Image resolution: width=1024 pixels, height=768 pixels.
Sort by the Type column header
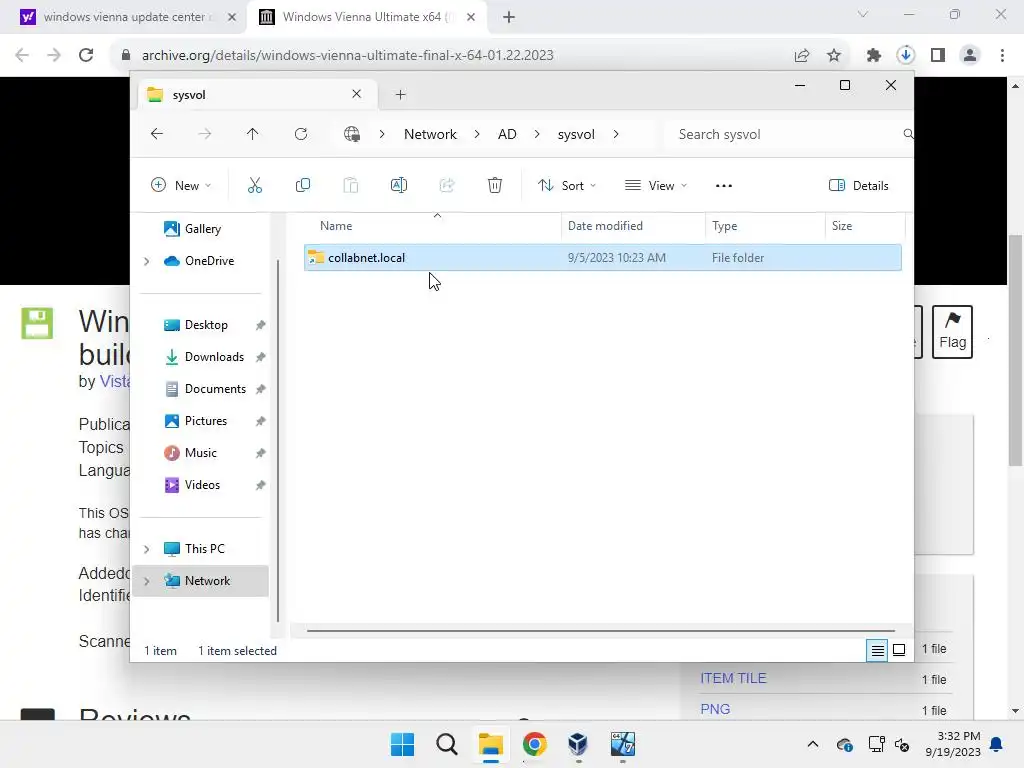pyautogui.click(x=724, y=226)
